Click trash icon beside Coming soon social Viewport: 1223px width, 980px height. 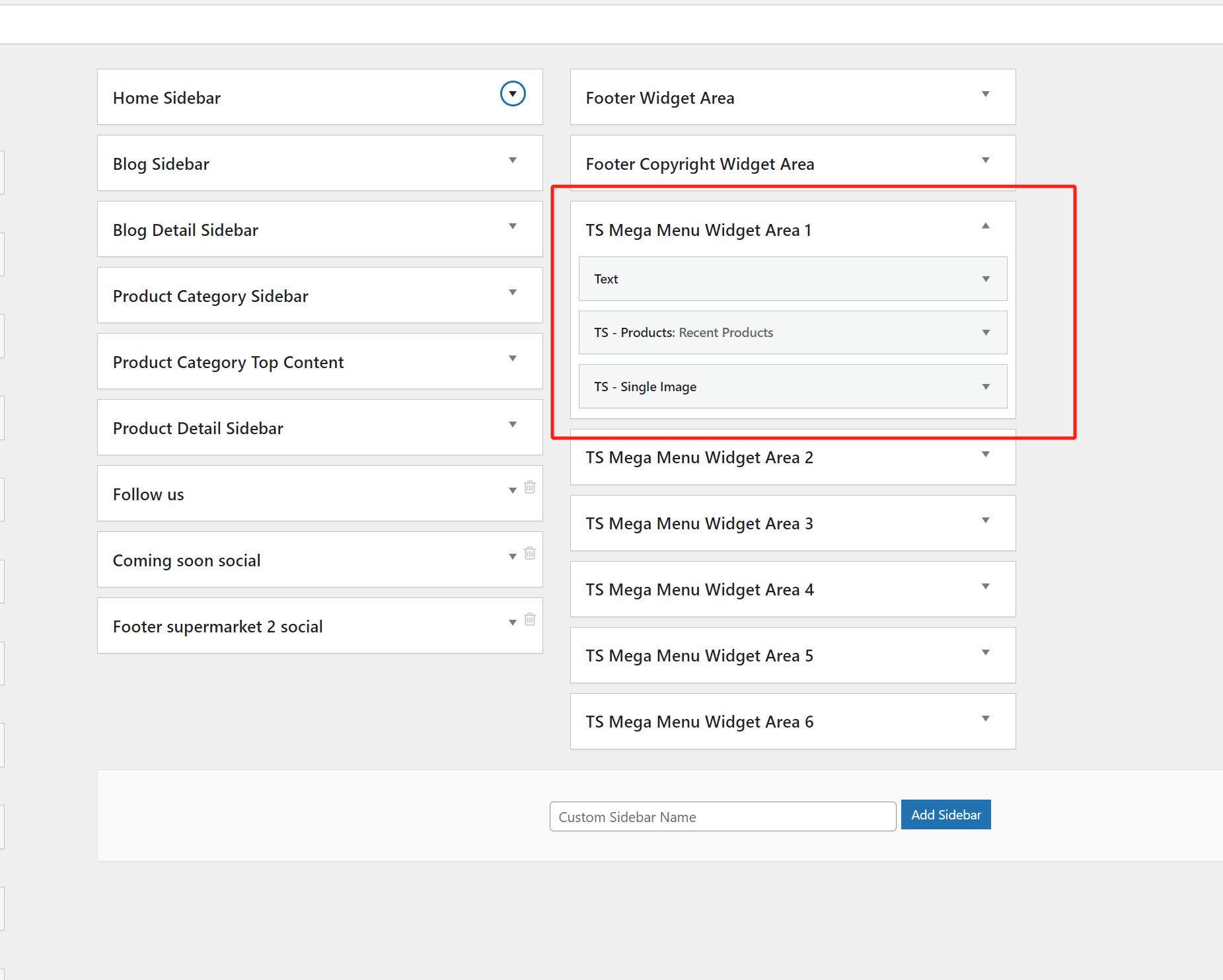[x=529, y=554]
